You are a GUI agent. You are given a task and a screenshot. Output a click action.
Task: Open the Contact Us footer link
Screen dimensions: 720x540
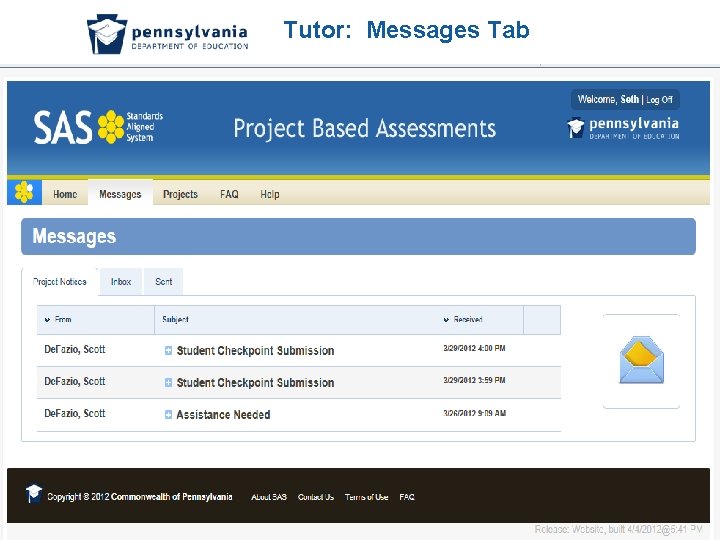[x=315, y=497]
